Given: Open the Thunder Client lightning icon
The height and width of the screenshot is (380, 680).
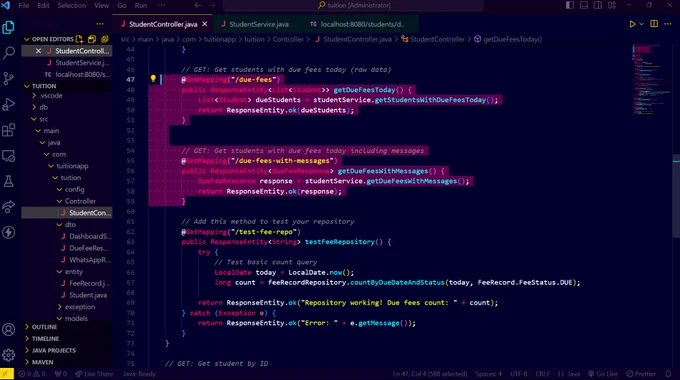Looking at the screenshot, I should tap(8, 233).
